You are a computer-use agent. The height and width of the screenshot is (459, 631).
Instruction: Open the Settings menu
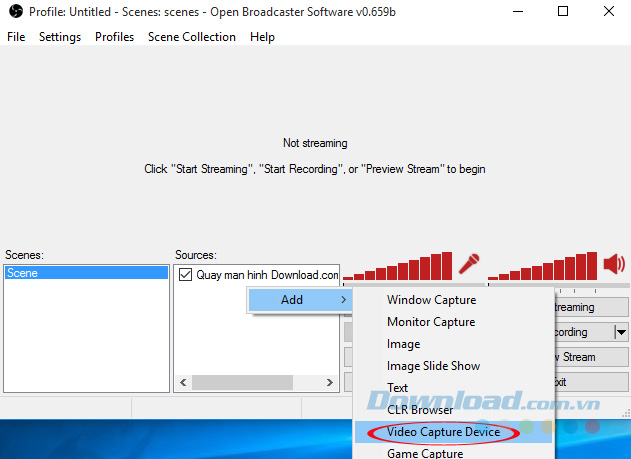tap(60, 37)
